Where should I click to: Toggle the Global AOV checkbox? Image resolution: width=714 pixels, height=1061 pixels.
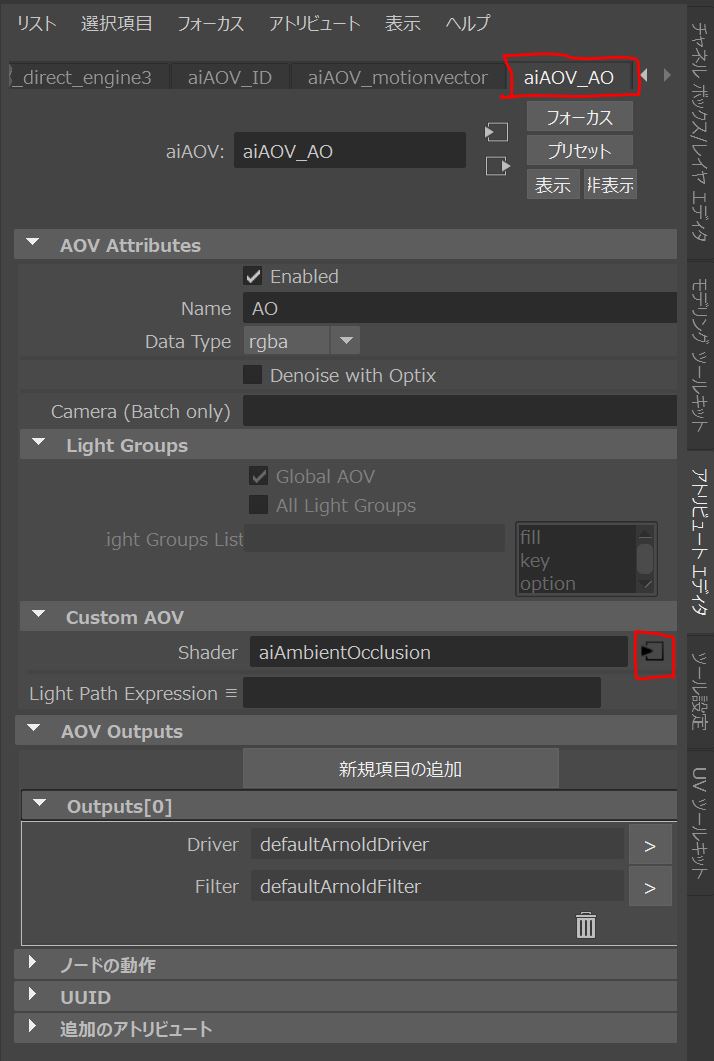click(259, 476)
